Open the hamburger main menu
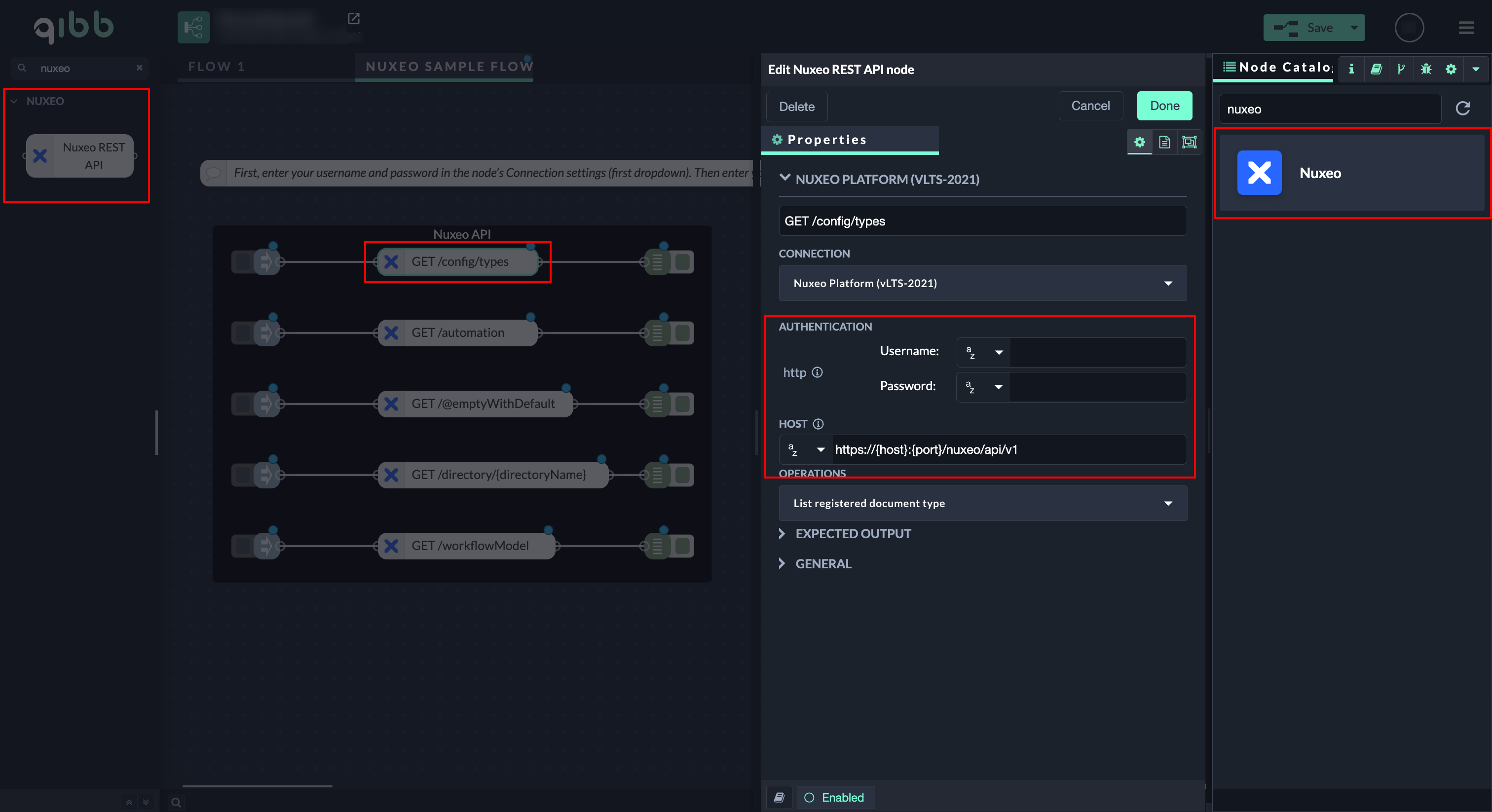 (1466, 28)
